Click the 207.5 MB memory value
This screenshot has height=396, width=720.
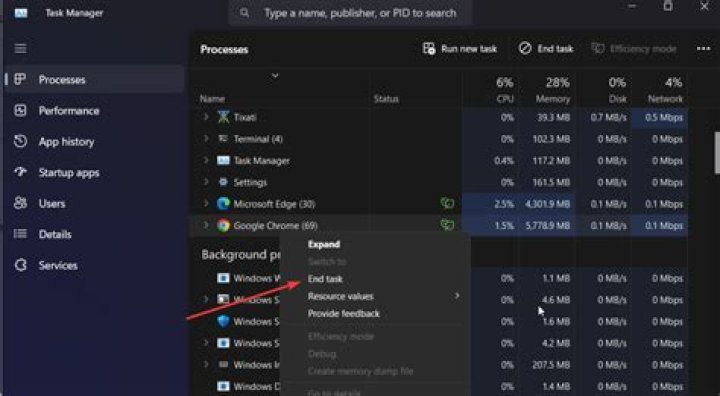551,365
